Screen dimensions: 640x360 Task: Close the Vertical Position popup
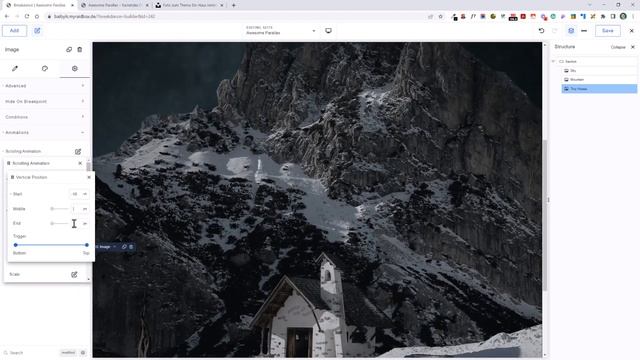tap(89, 177)
